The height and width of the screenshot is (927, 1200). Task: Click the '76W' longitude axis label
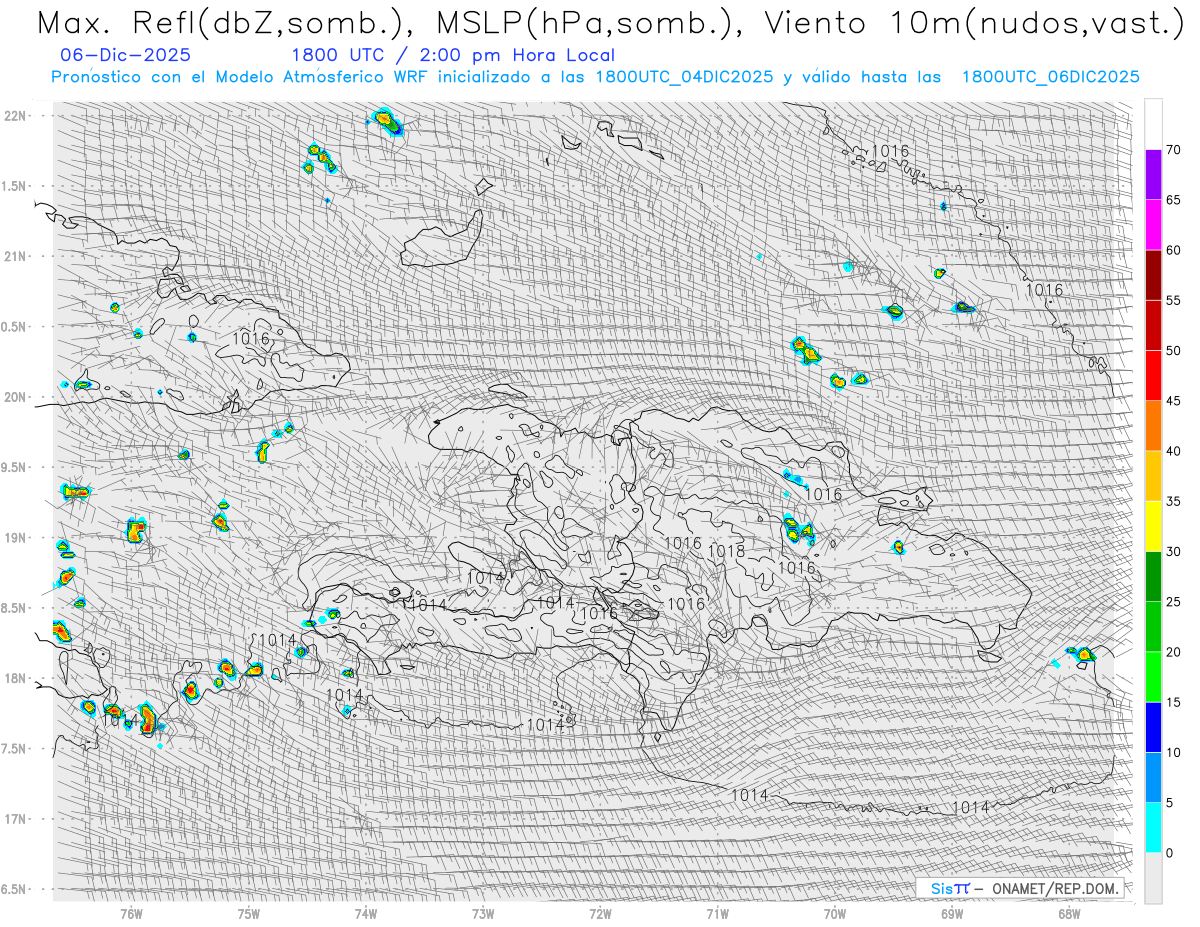(131, 913)
